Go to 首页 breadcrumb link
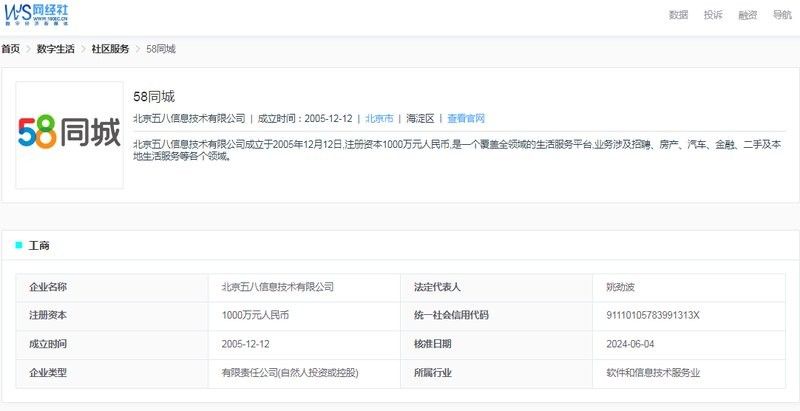This screenshot has width=800, height=411. (10, 49)
